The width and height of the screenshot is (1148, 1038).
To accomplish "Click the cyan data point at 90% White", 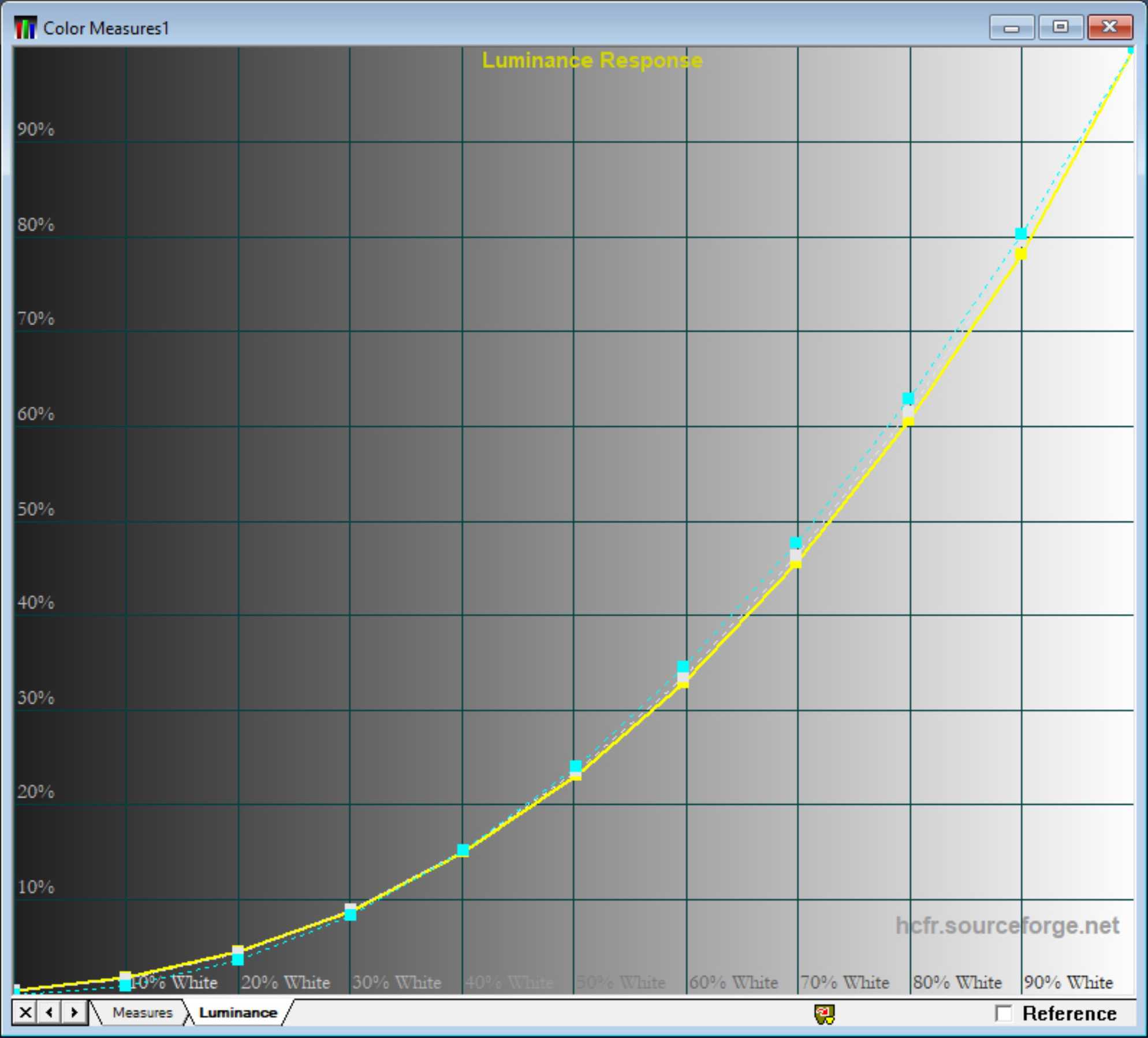I will (1020, 233).
